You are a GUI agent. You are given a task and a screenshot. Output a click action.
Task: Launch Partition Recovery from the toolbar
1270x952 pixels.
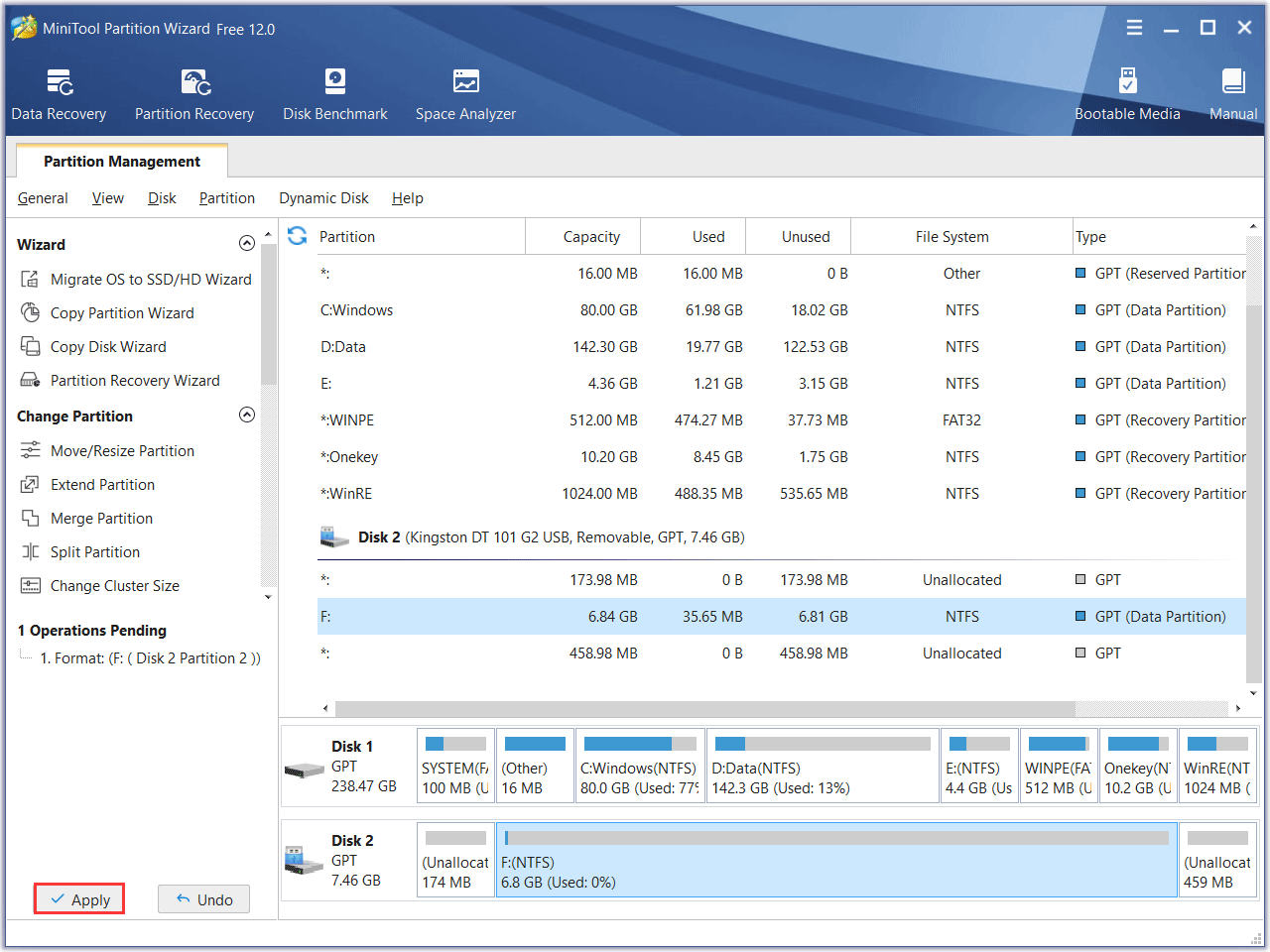click(x=194, y=95)
